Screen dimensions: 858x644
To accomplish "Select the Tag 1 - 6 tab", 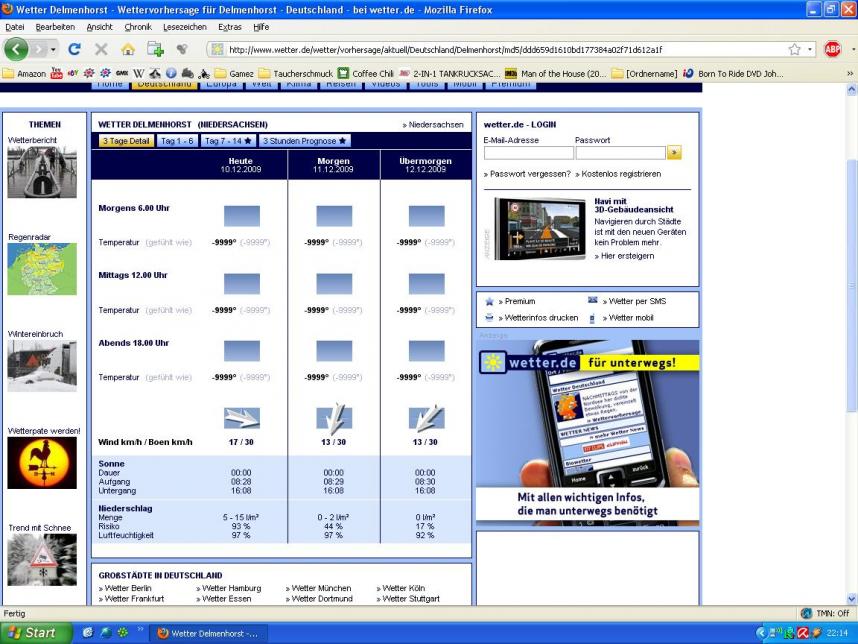I will click(x=177, y=141).
